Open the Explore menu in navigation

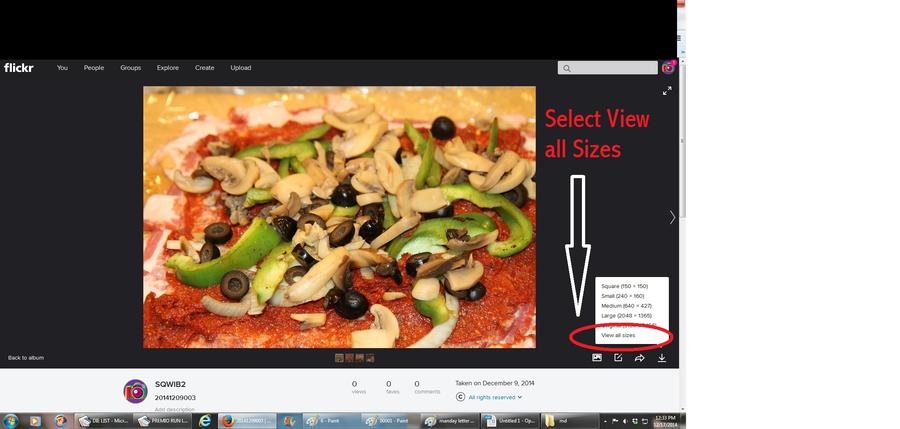[x=168, y=68]
